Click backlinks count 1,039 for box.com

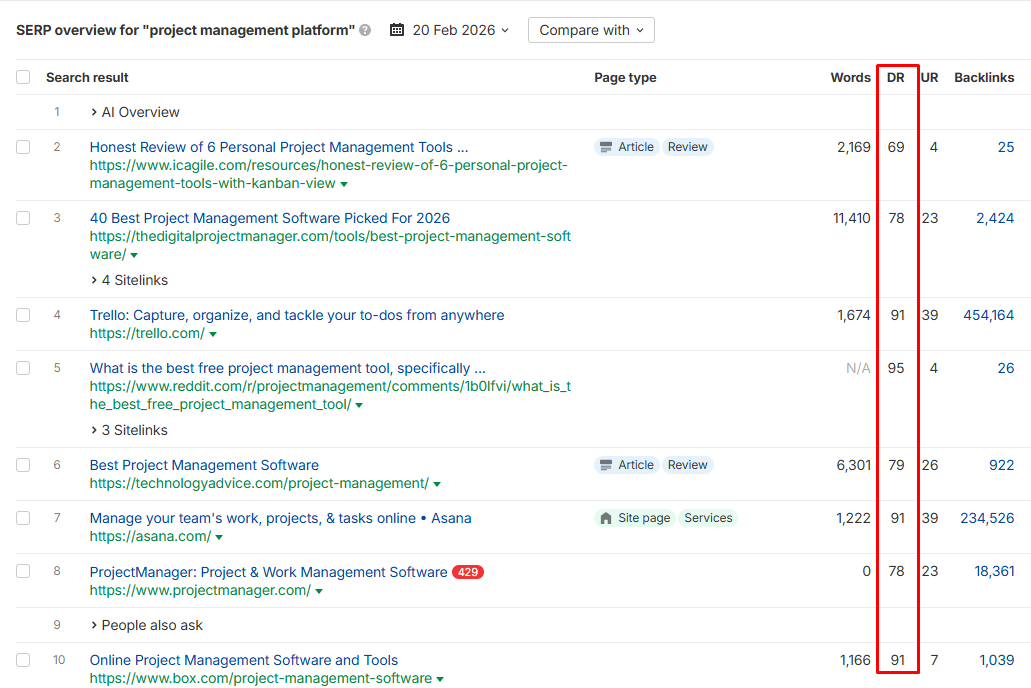[x=997, y=660]
